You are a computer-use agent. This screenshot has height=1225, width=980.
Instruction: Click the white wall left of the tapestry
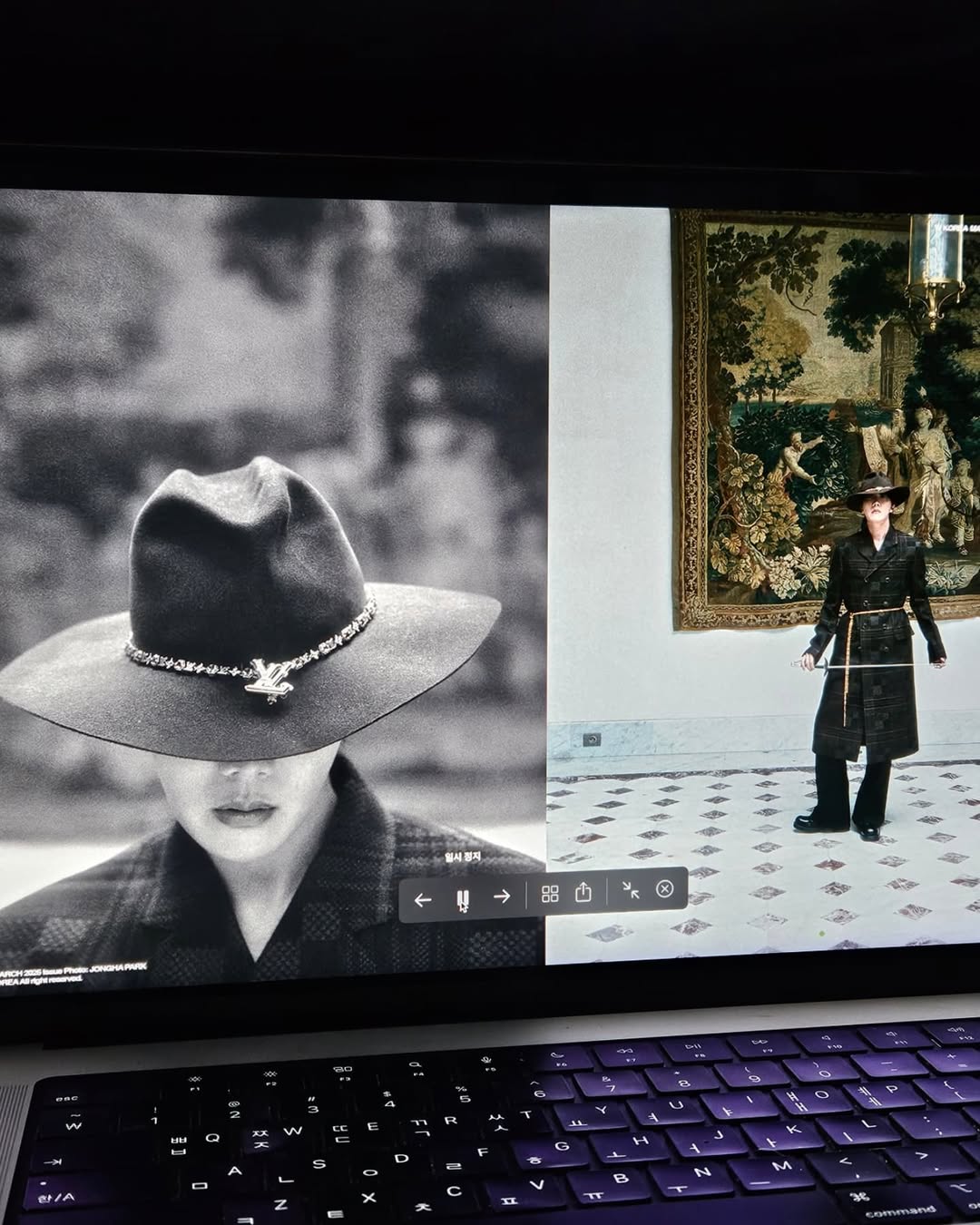point(608,454)
